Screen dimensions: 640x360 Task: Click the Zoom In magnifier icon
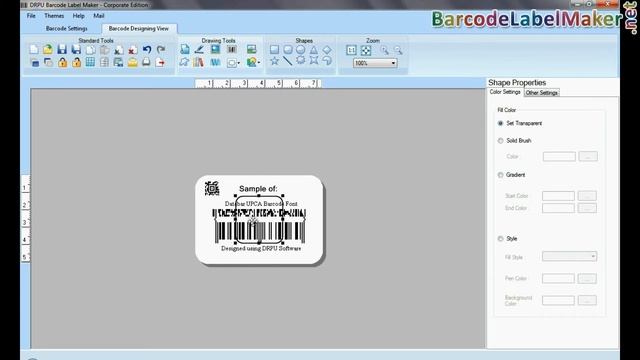click(x=384, y=50)
